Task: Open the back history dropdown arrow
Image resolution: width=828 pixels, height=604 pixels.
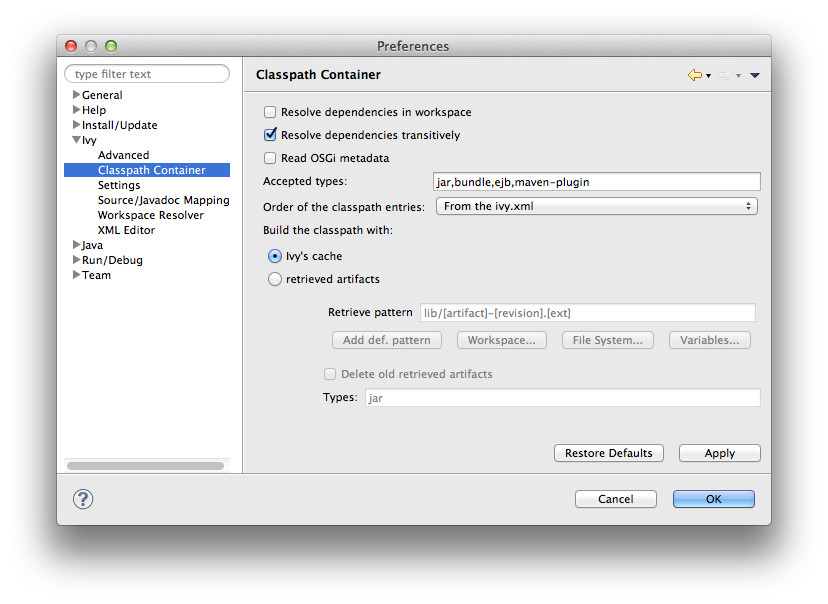Action: pos(708,76)
